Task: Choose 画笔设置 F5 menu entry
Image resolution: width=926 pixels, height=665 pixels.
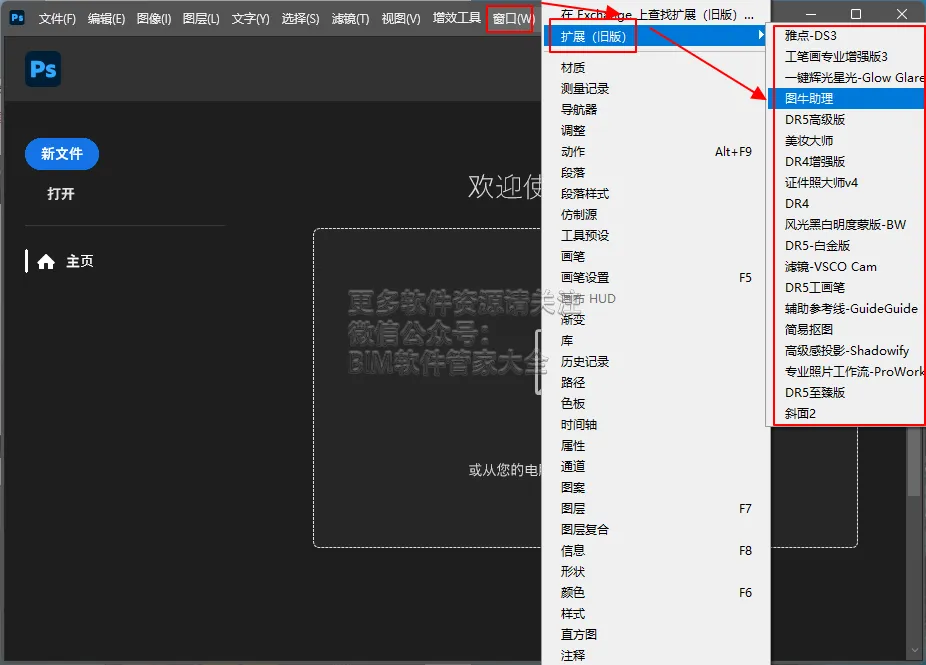Action: pos(656,278)
